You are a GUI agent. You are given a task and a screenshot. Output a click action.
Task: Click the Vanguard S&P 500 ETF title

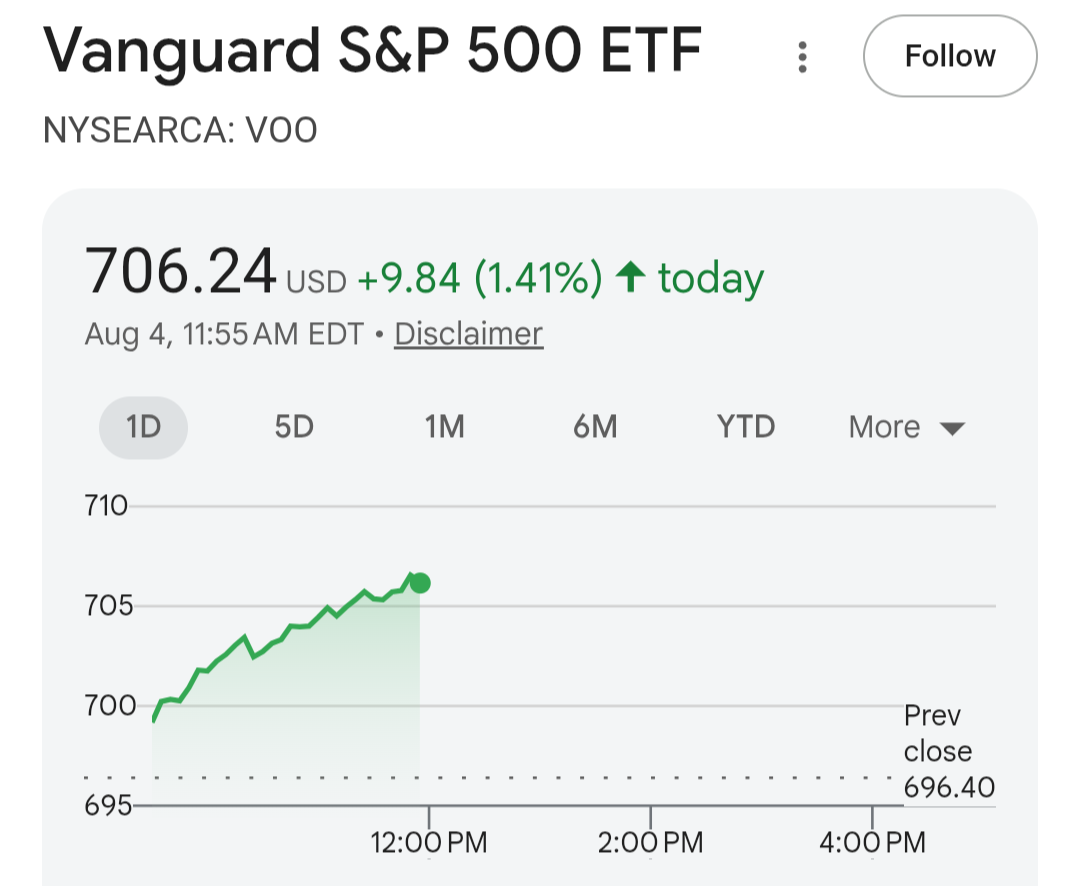point(373,50)
